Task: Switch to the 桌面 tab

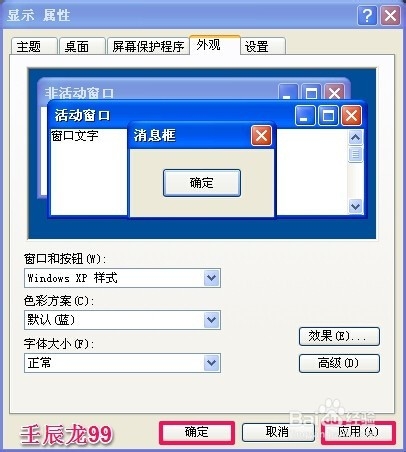Action: point(82,46)
